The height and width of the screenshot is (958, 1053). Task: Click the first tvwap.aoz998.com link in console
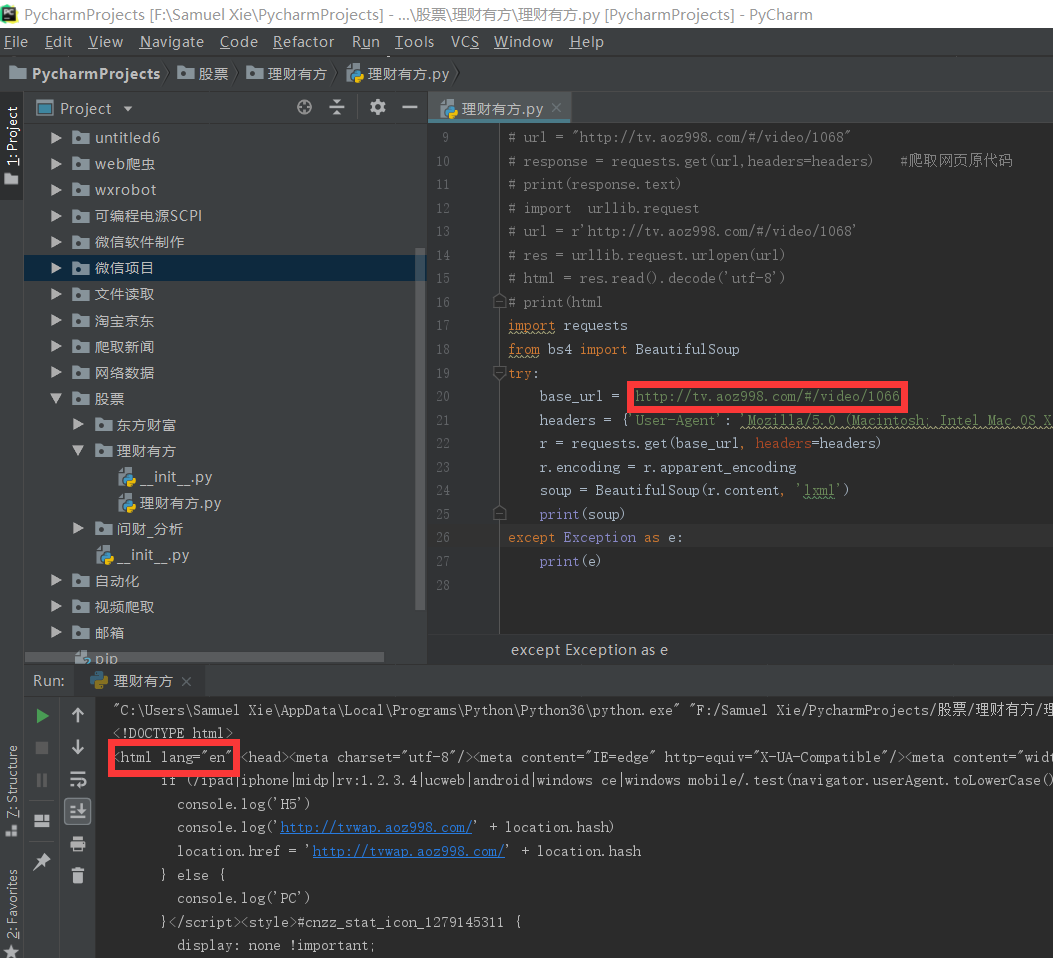point(376,827)
